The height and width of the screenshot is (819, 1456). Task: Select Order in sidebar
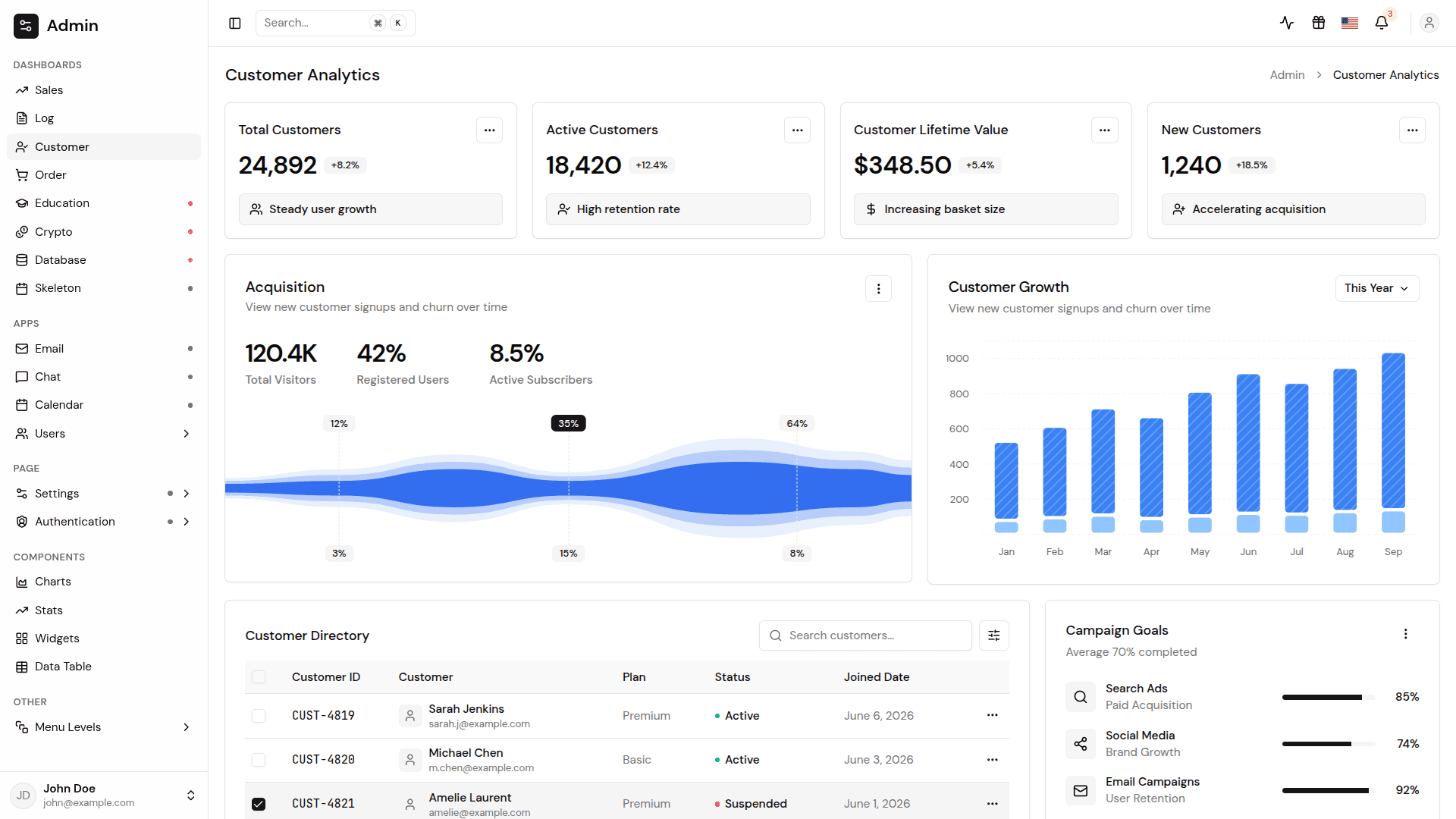pyautogui.click(x=104, y=175)
